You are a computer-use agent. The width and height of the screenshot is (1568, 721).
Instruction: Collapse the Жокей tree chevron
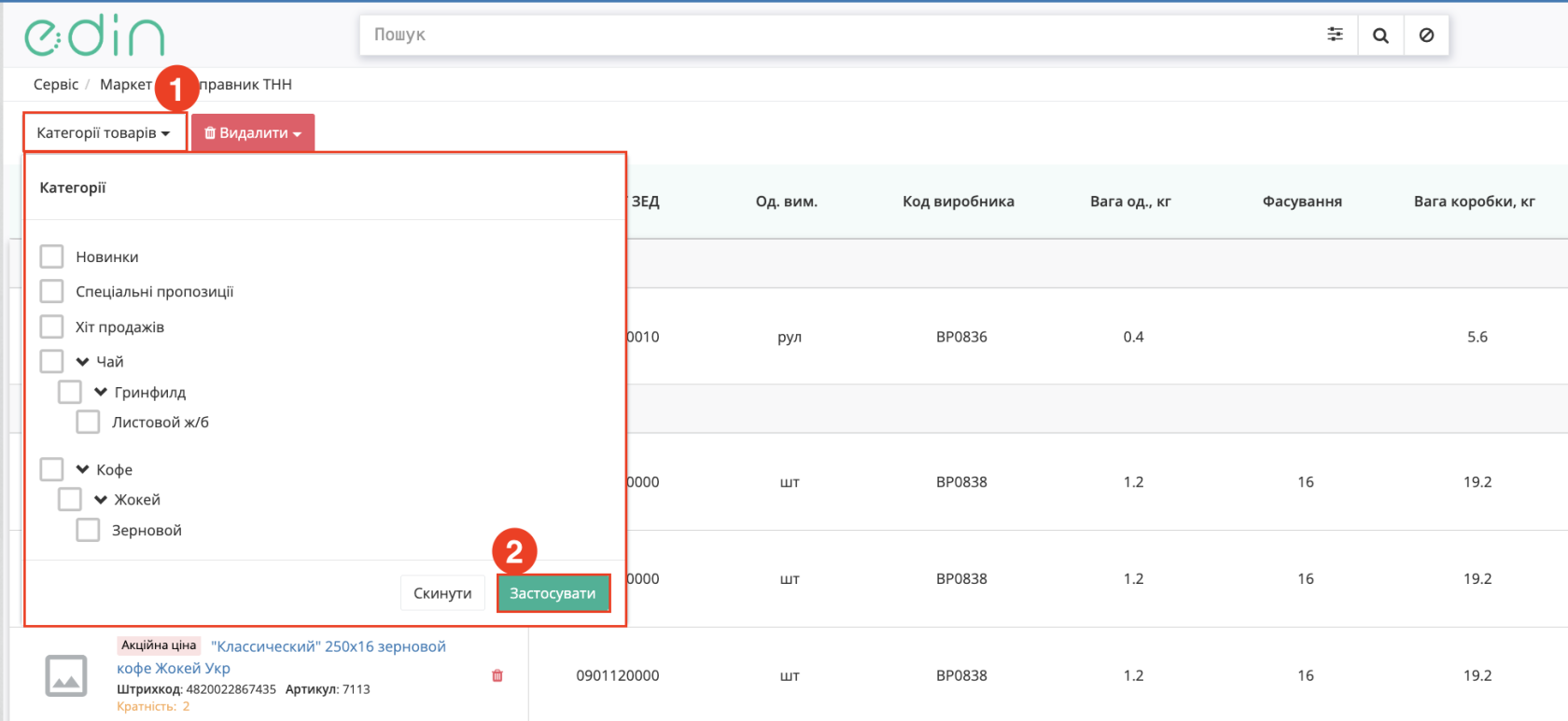pos(101,500)
